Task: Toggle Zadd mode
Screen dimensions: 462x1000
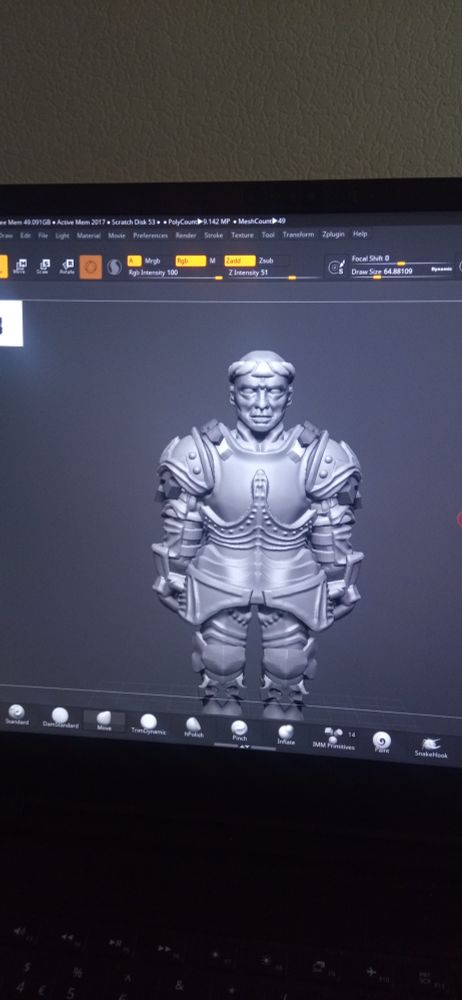Action: tap(240, 261)
